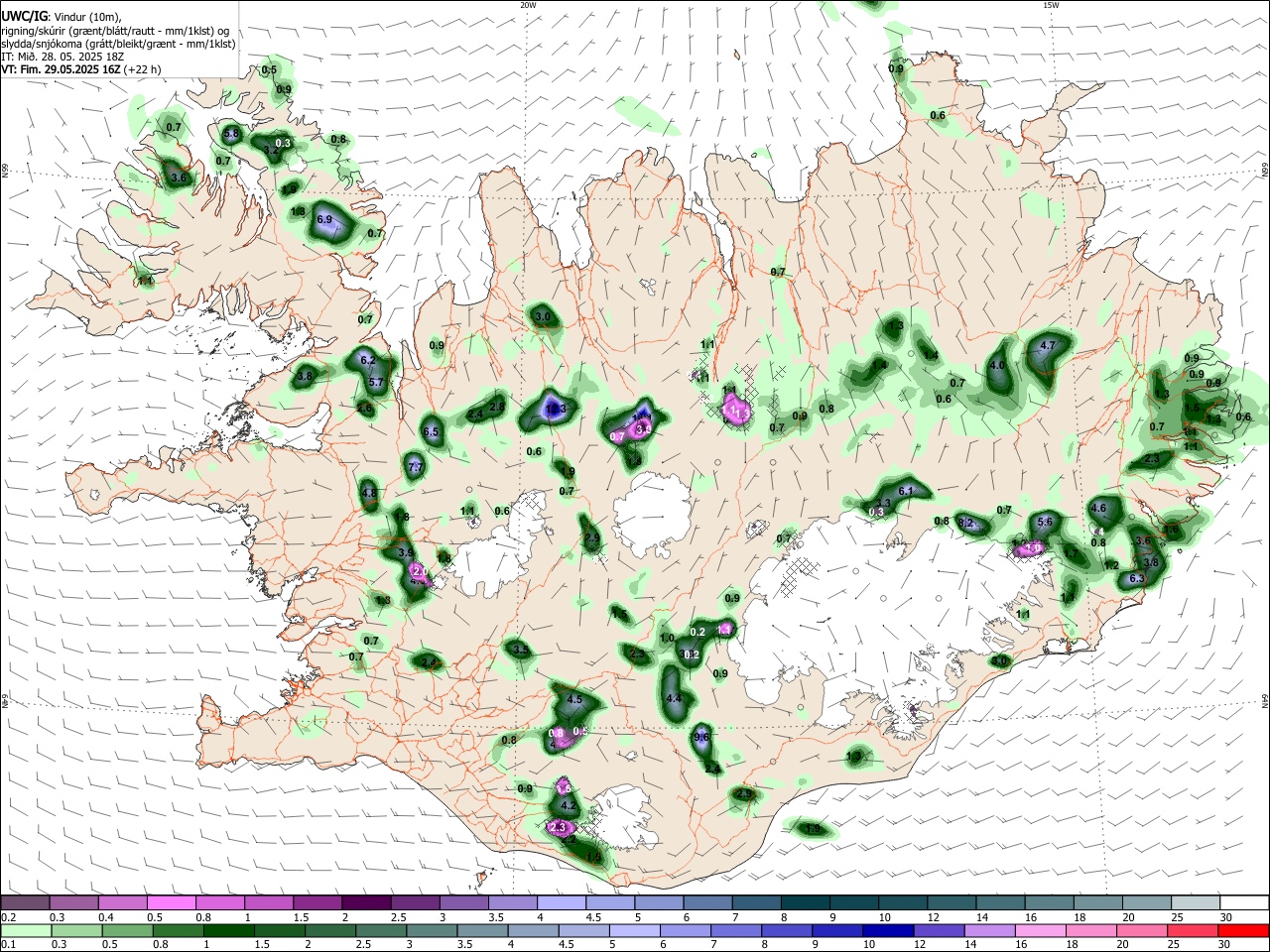
Task: Click the 6.3 precipitation value on the map
Action: pos(1137,578)
